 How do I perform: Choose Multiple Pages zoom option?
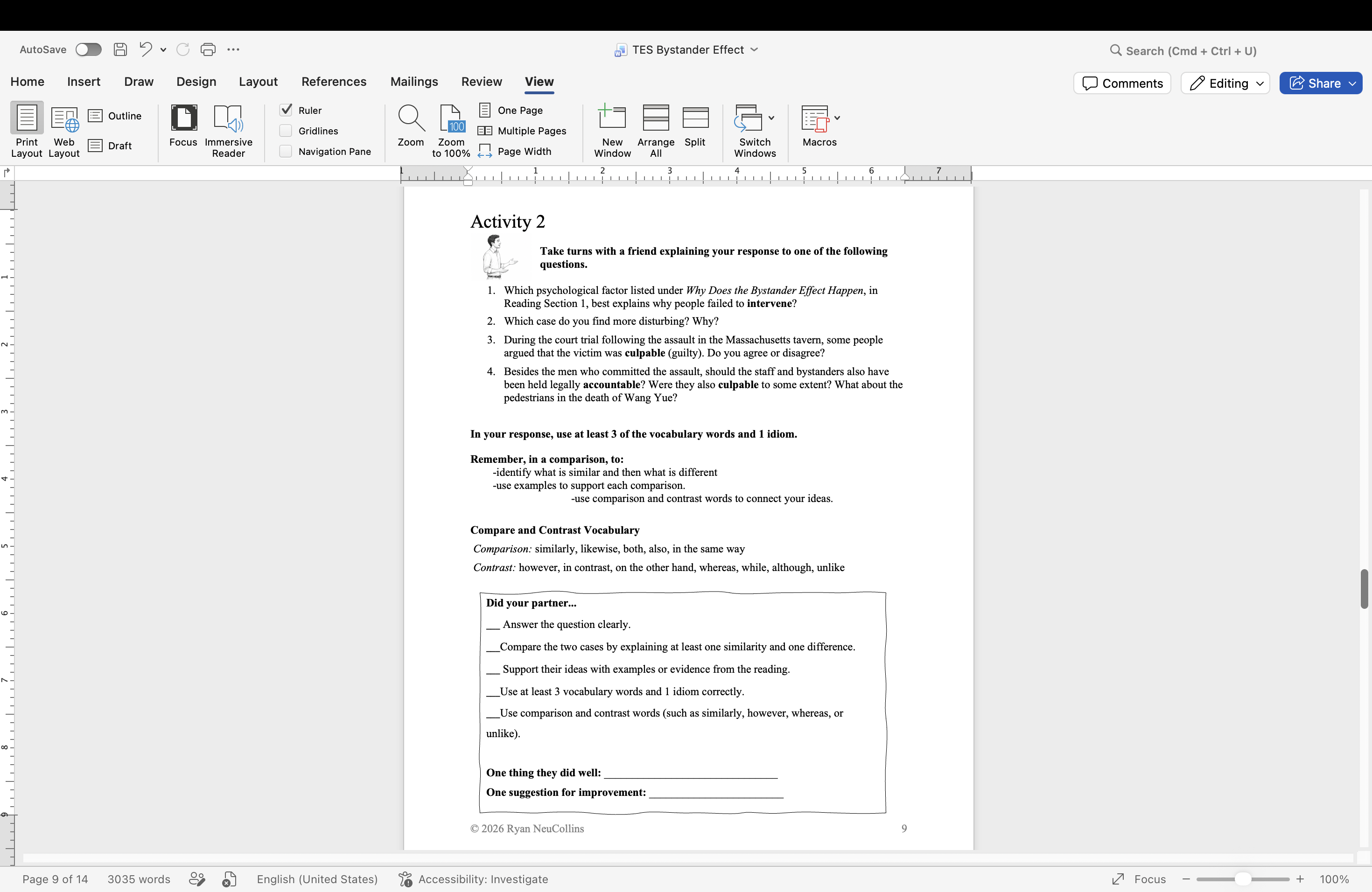pos(522,131)
